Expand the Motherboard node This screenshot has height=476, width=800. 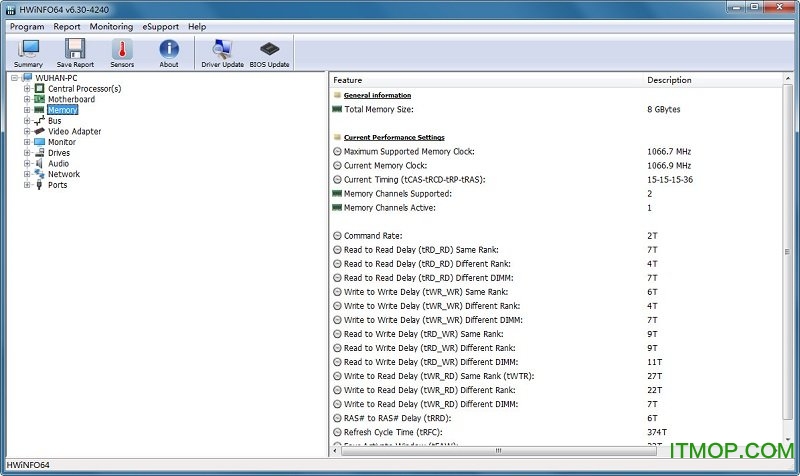[27, 99]
